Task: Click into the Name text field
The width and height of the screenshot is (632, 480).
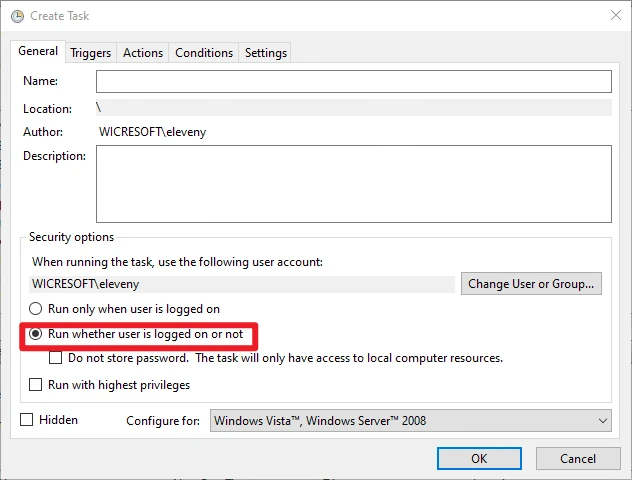Action: tap(353, 81)
